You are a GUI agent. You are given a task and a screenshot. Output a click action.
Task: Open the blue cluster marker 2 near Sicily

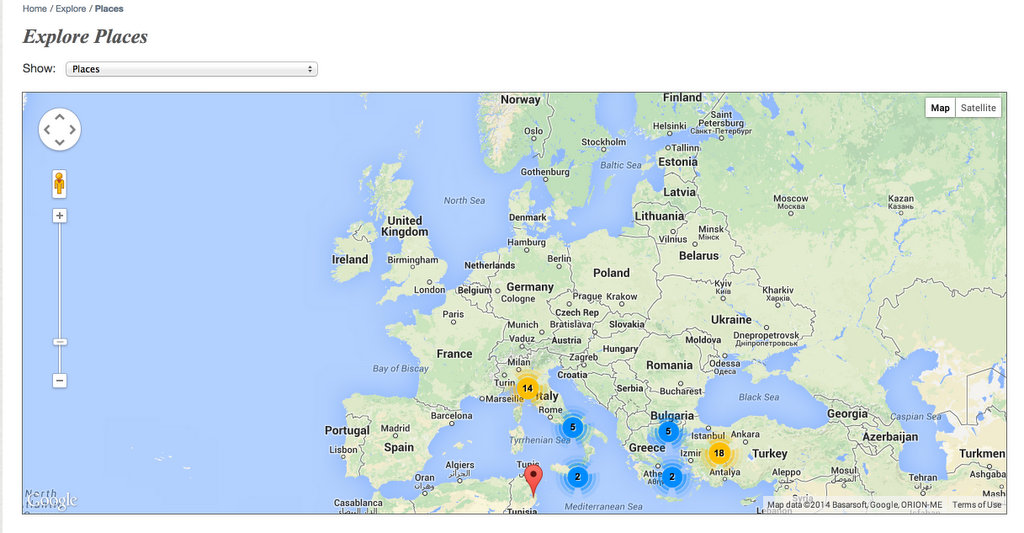pyautogui.click(x=577, y=477)
